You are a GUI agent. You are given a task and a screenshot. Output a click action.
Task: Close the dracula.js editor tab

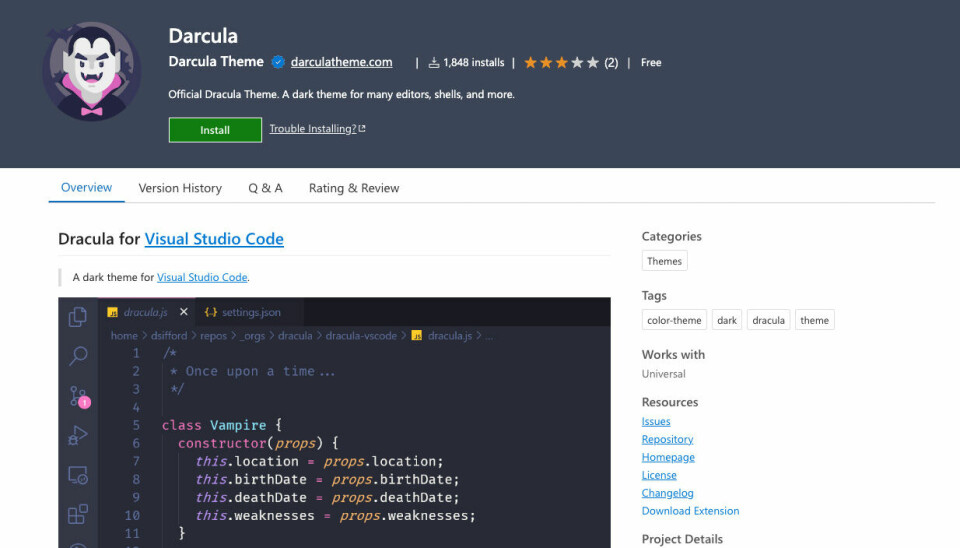[x=184, y=312]
